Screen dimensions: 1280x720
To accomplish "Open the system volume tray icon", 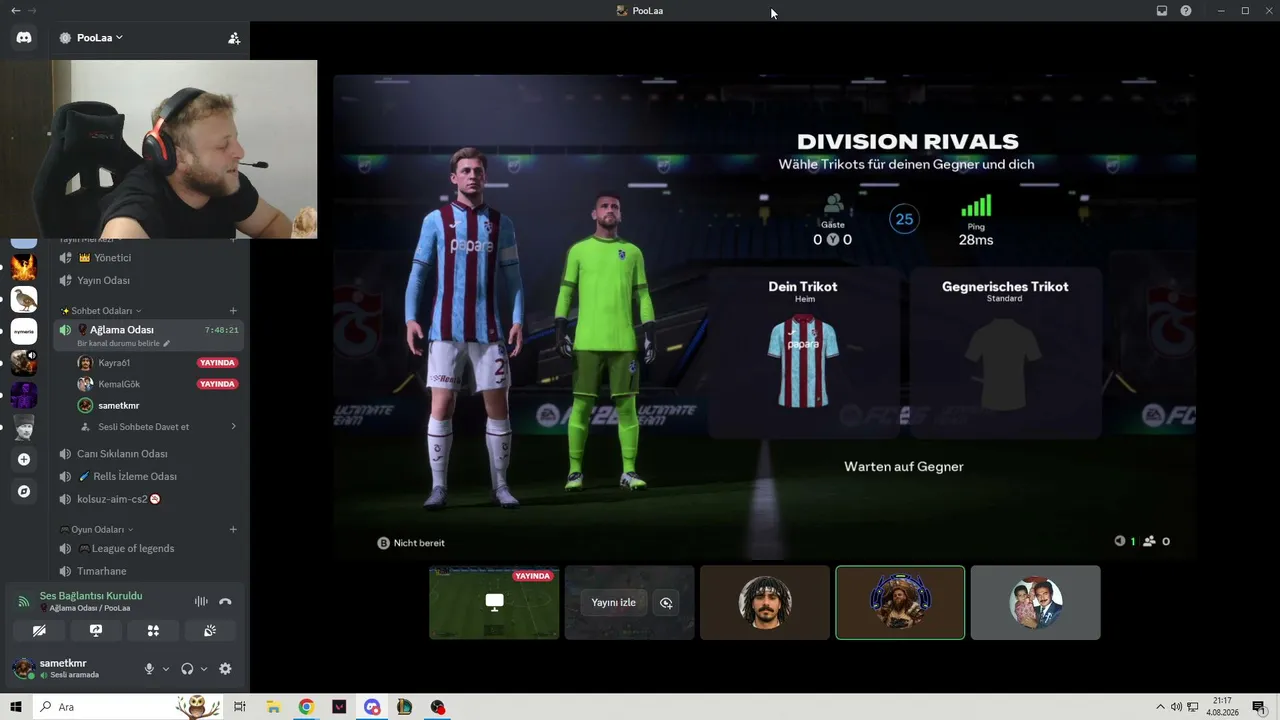I will (x=1176, y=707).
